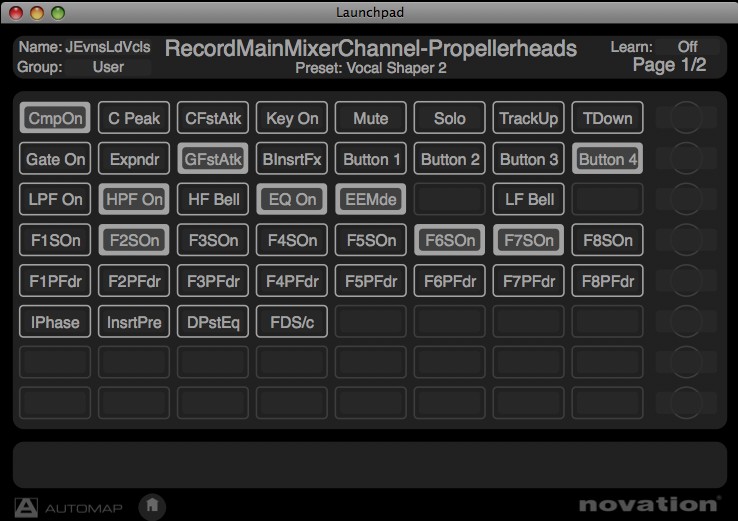Toggle F8SOn send

tap(608, 240)
